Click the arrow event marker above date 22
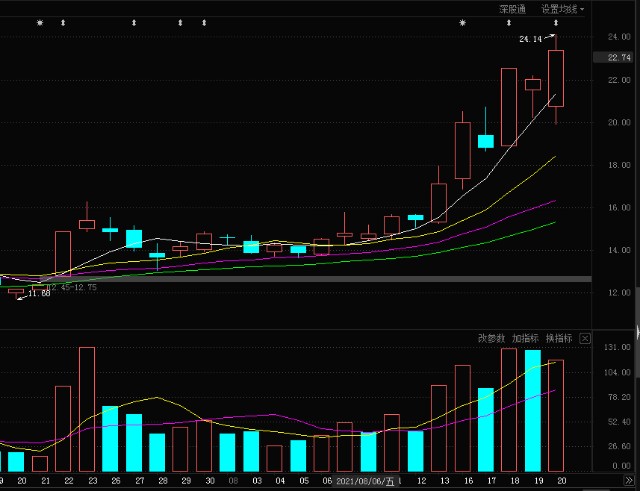640x491 pixels. tap(63, 23)
